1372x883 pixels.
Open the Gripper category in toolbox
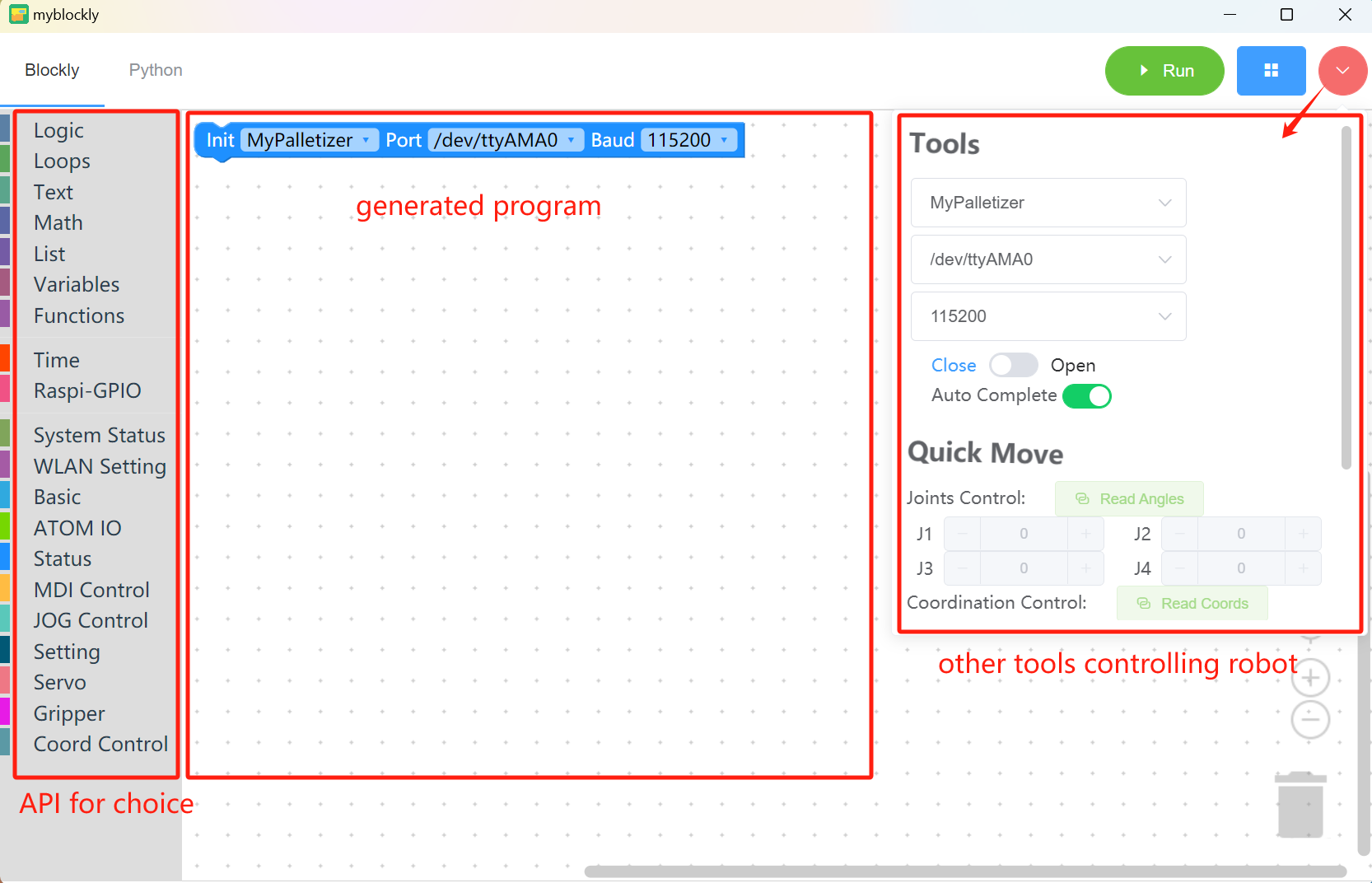69,713
